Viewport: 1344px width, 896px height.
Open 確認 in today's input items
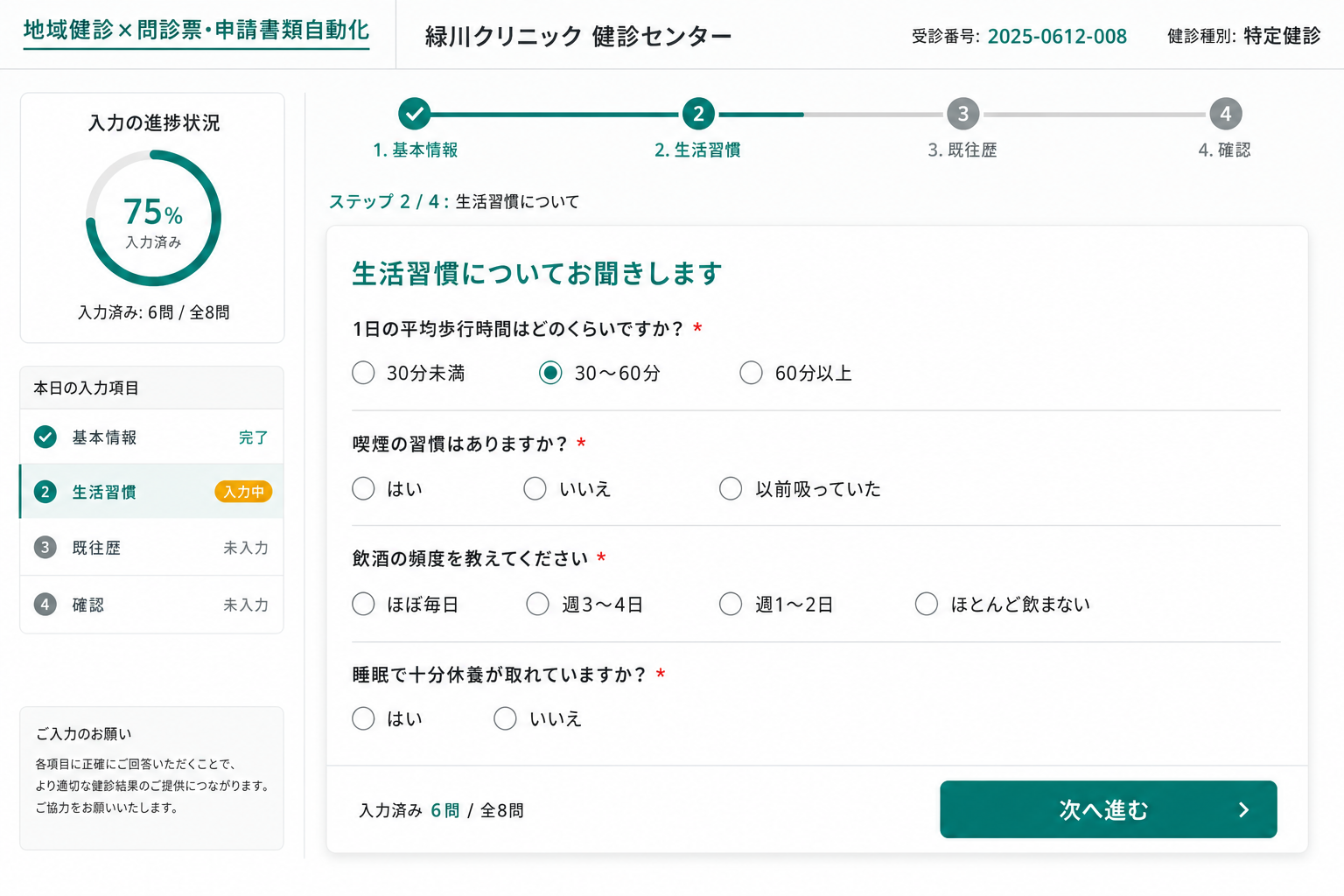click(151, 605)
